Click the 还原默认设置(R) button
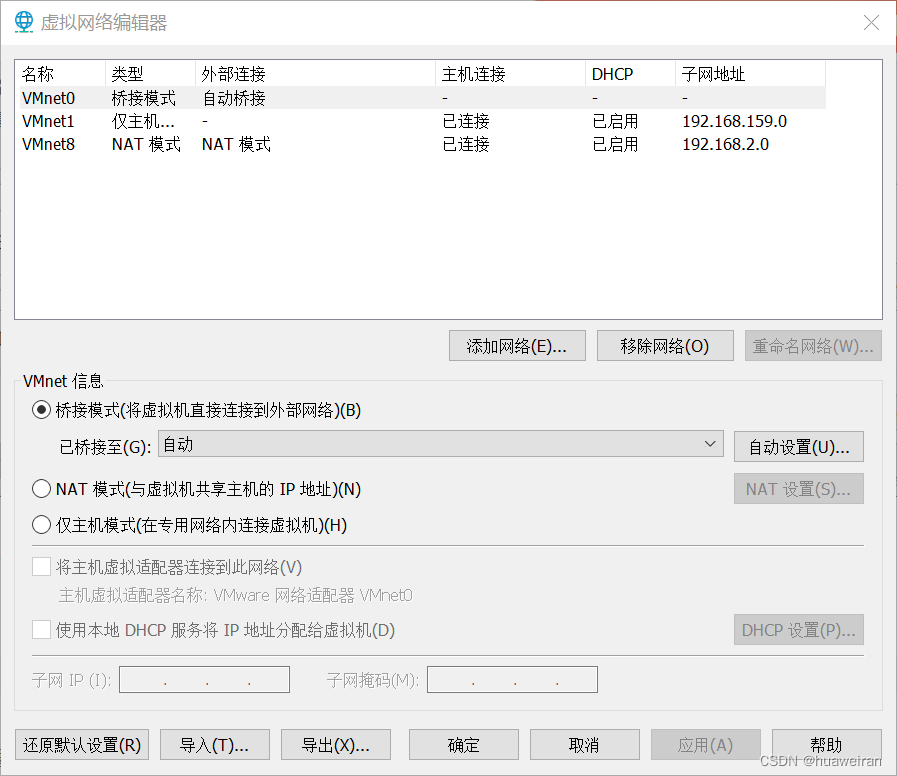The width and height of the screenshot is (897, 776). coord(82,745)
